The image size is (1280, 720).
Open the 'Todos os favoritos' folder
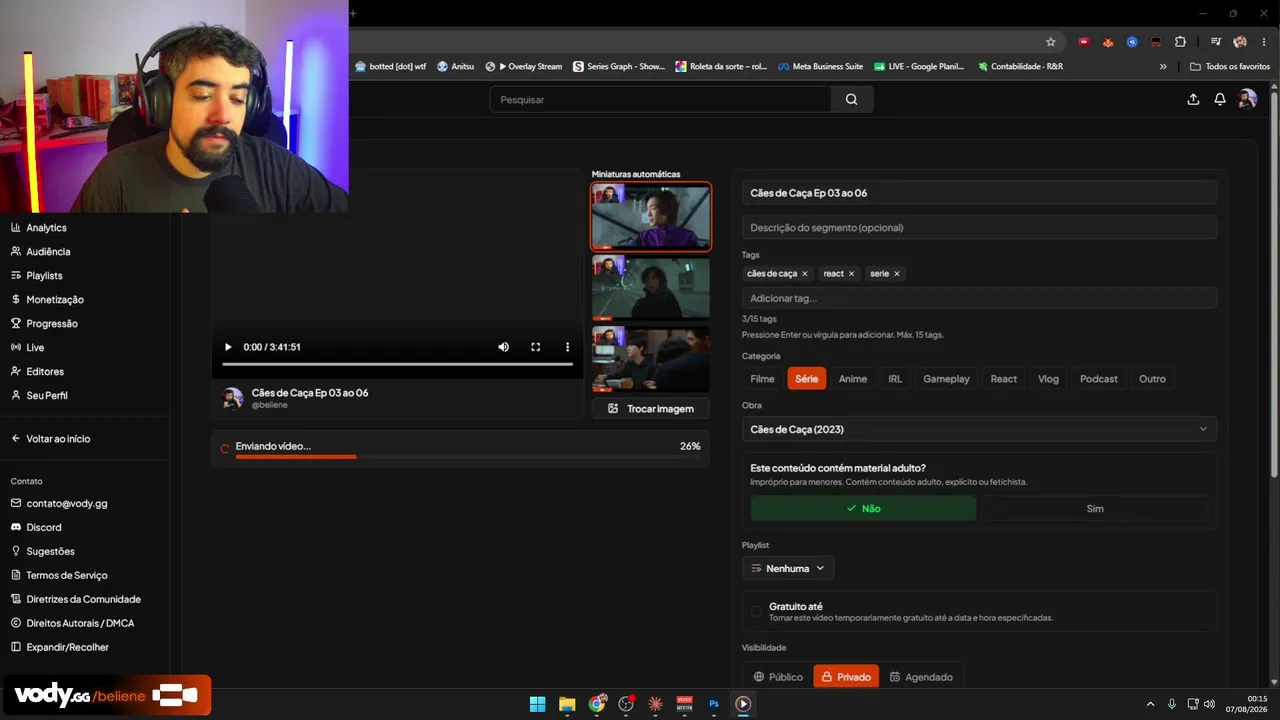1230,67
